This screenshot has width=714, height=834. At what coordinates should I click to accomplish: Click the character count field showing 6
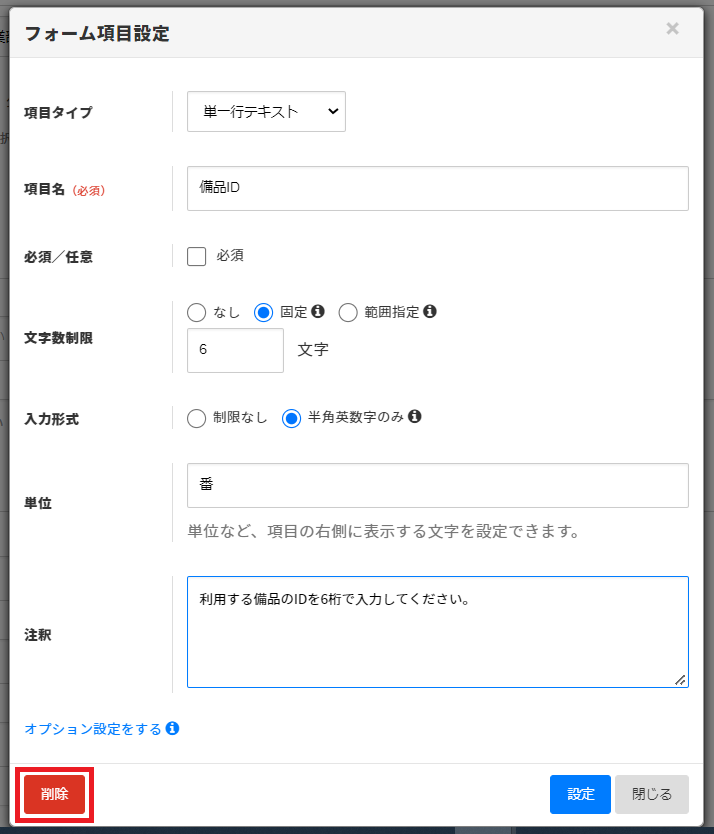pyautogui.click(x=235, y=350)
